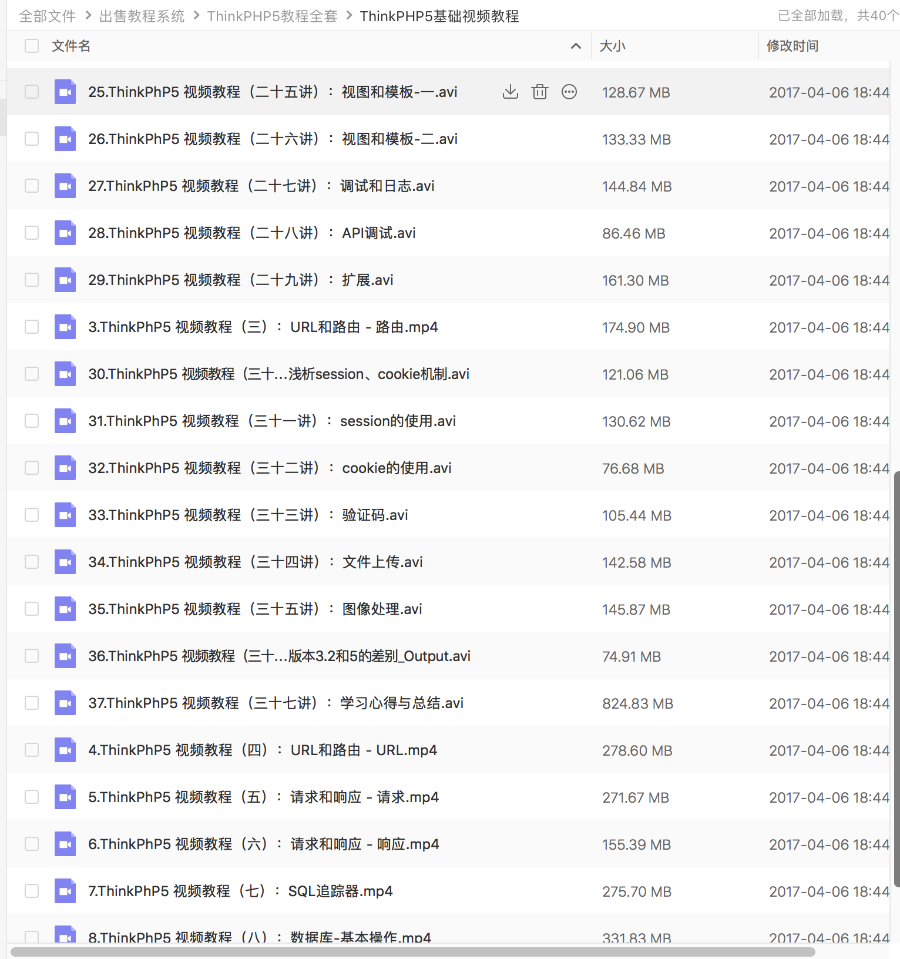
Task: Check the box for 37.ThinkPhP5 学习心得与总结.avi
Action: (x=32, y=703)
